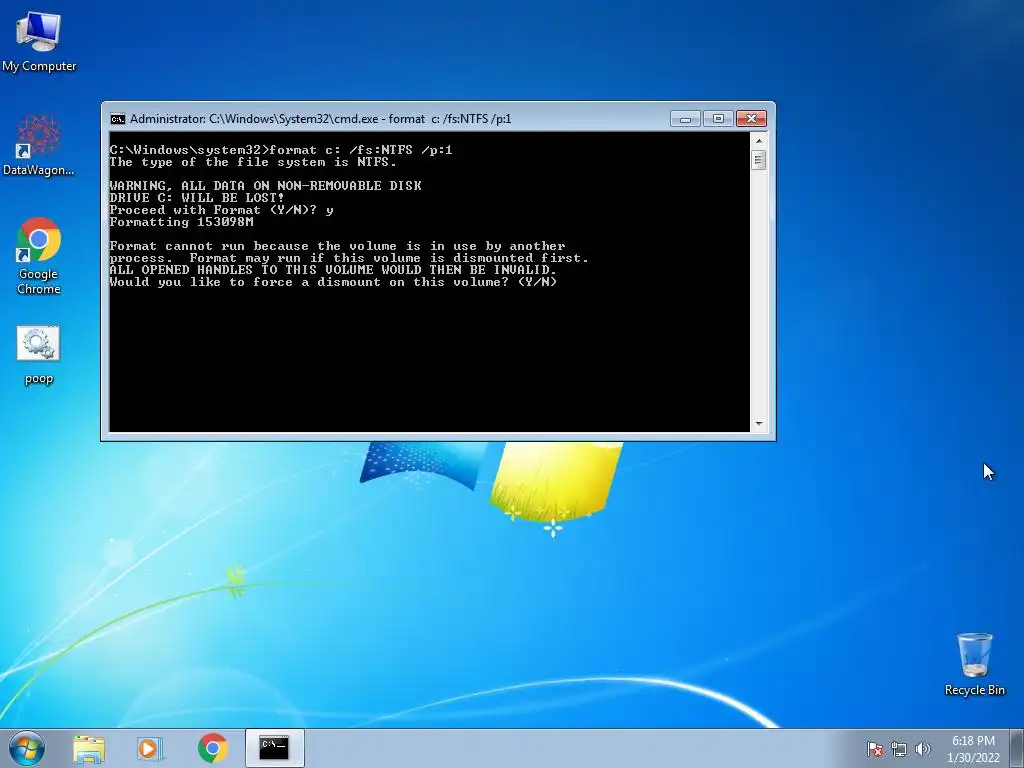Click the 'DRIVE C: WILL BE LOST!' line
1024x768 pixels.
click(x=197, y=198)
